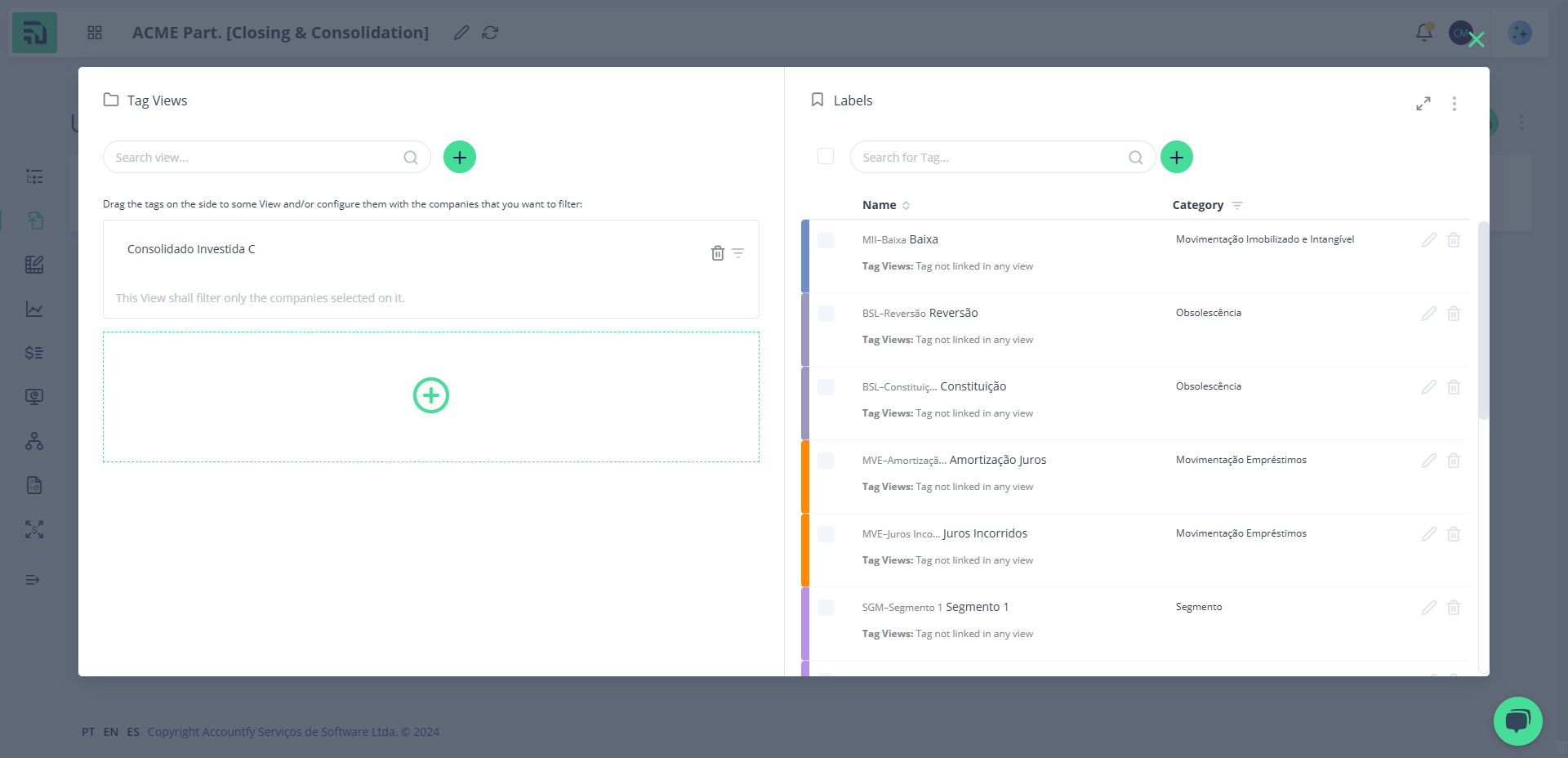1568x758 pixels.
Task: Open company filter for Consolidado Investida C
Action: [738, 253]
